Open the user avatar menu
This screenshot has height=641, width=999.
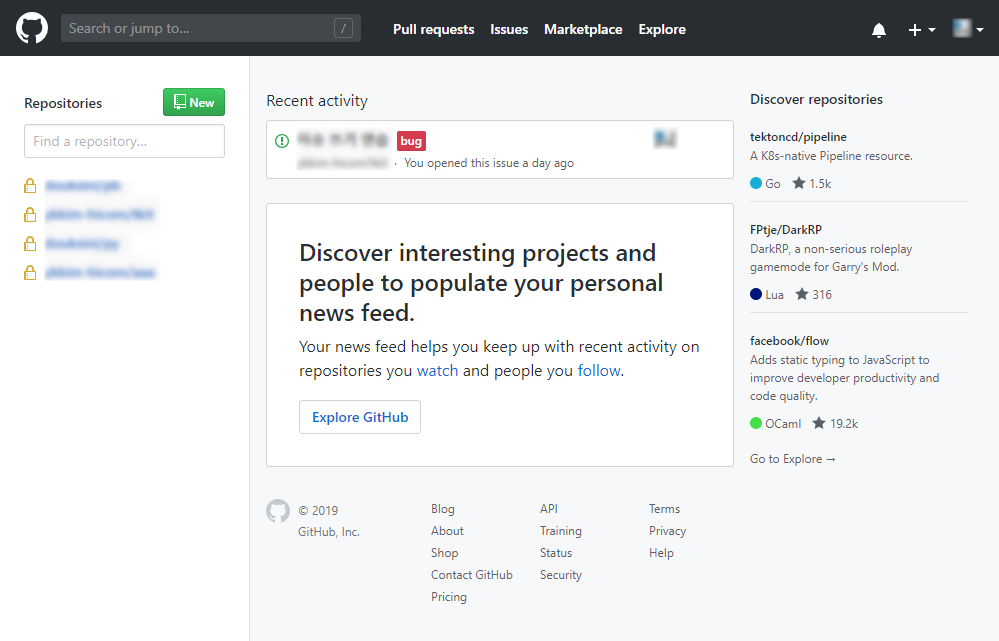point(968,29)
